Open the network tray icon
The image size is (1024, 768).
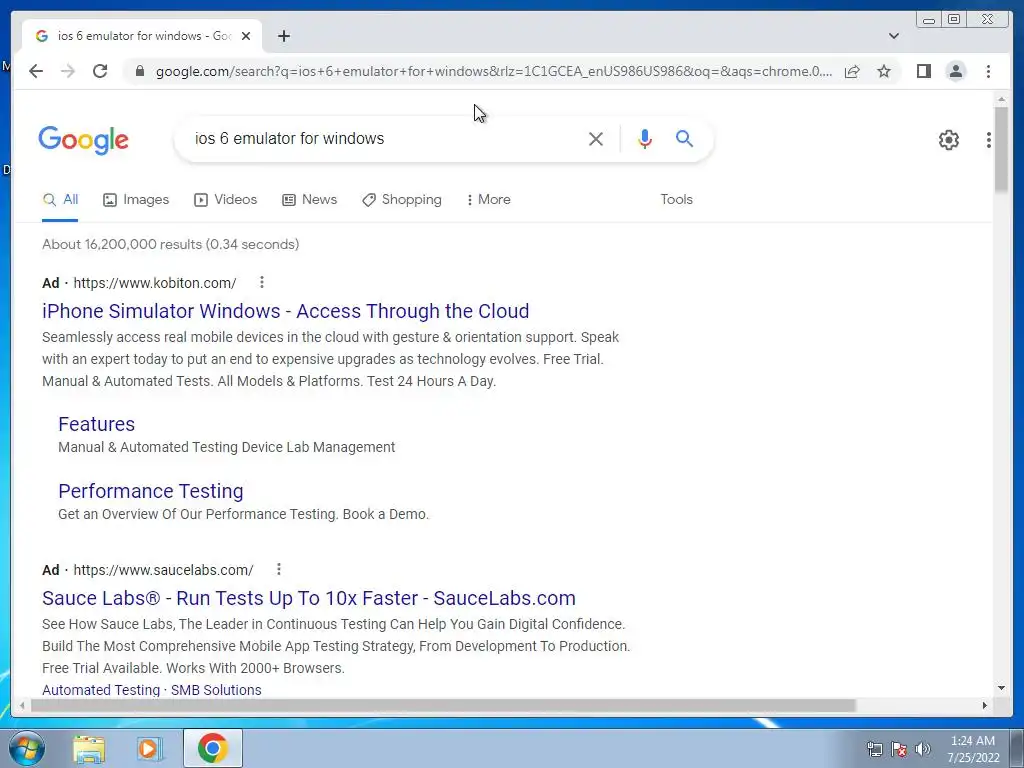tap(874, 749)
